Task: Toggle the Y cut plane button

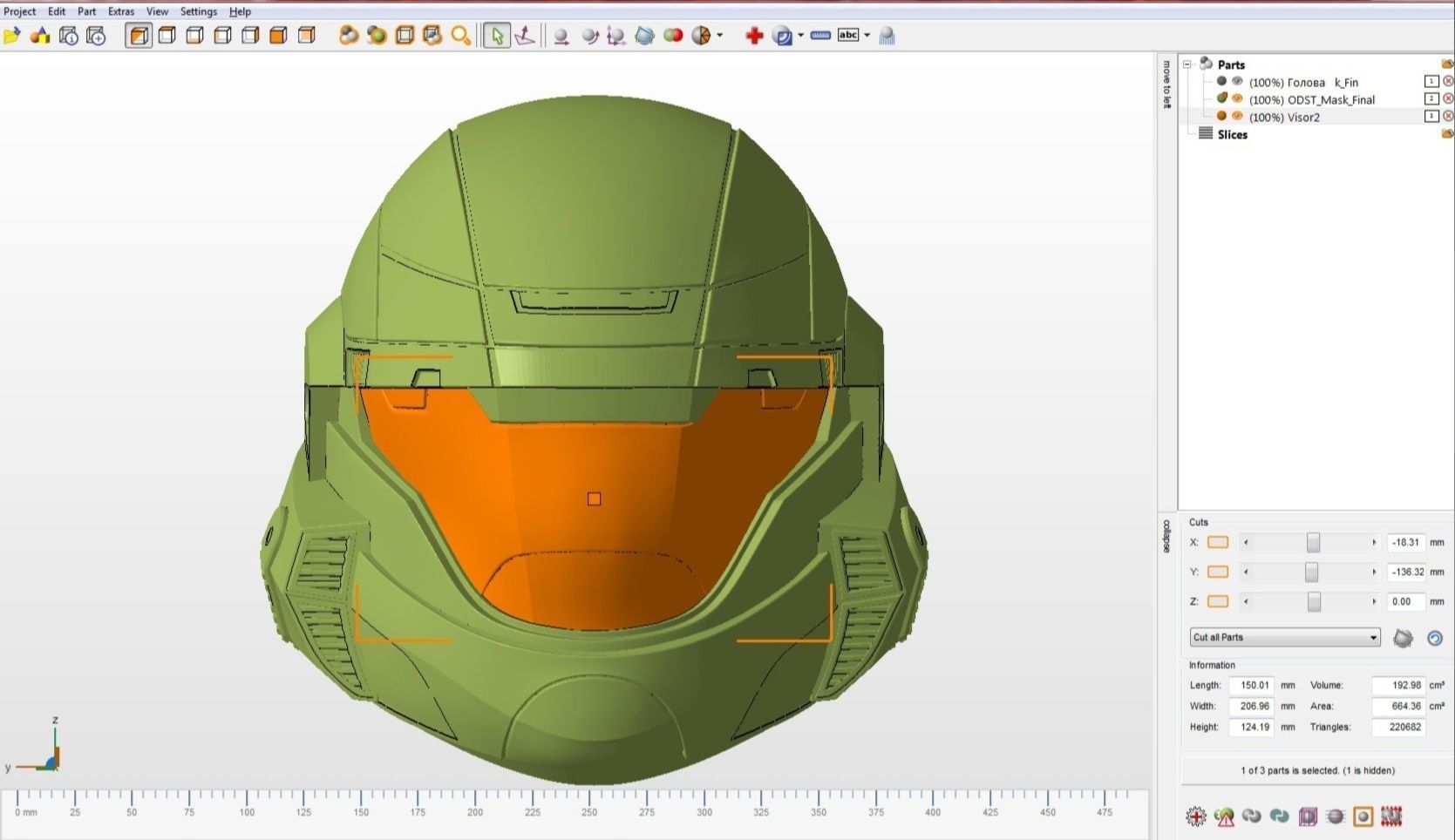Action: point(1218,572)
